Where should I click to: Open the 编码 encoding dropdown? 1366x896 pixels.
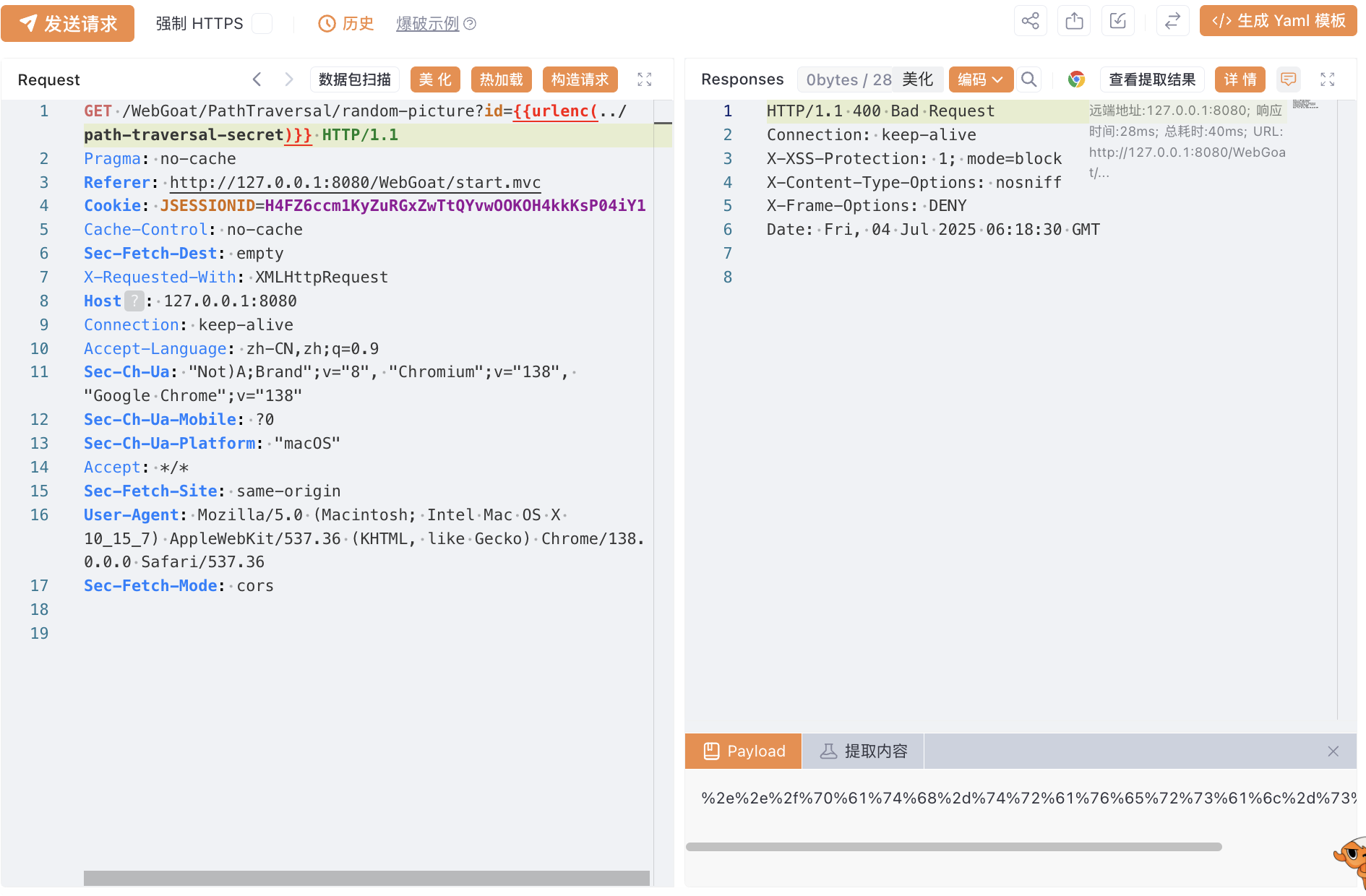pyautogui.click(x=981, y=79)
